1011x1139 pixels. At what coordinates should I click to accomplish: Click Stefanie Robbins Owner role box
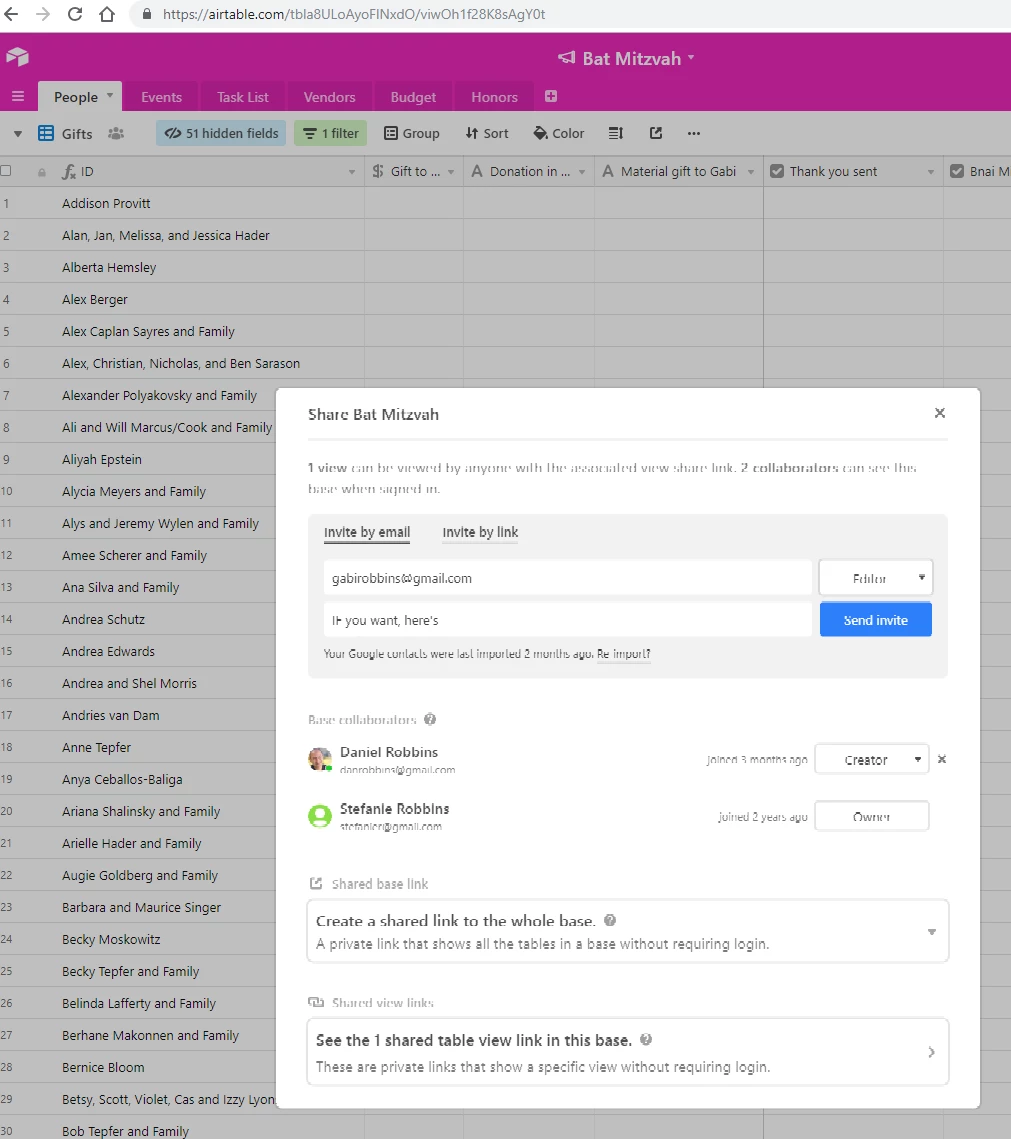click(x=872, y=816)
